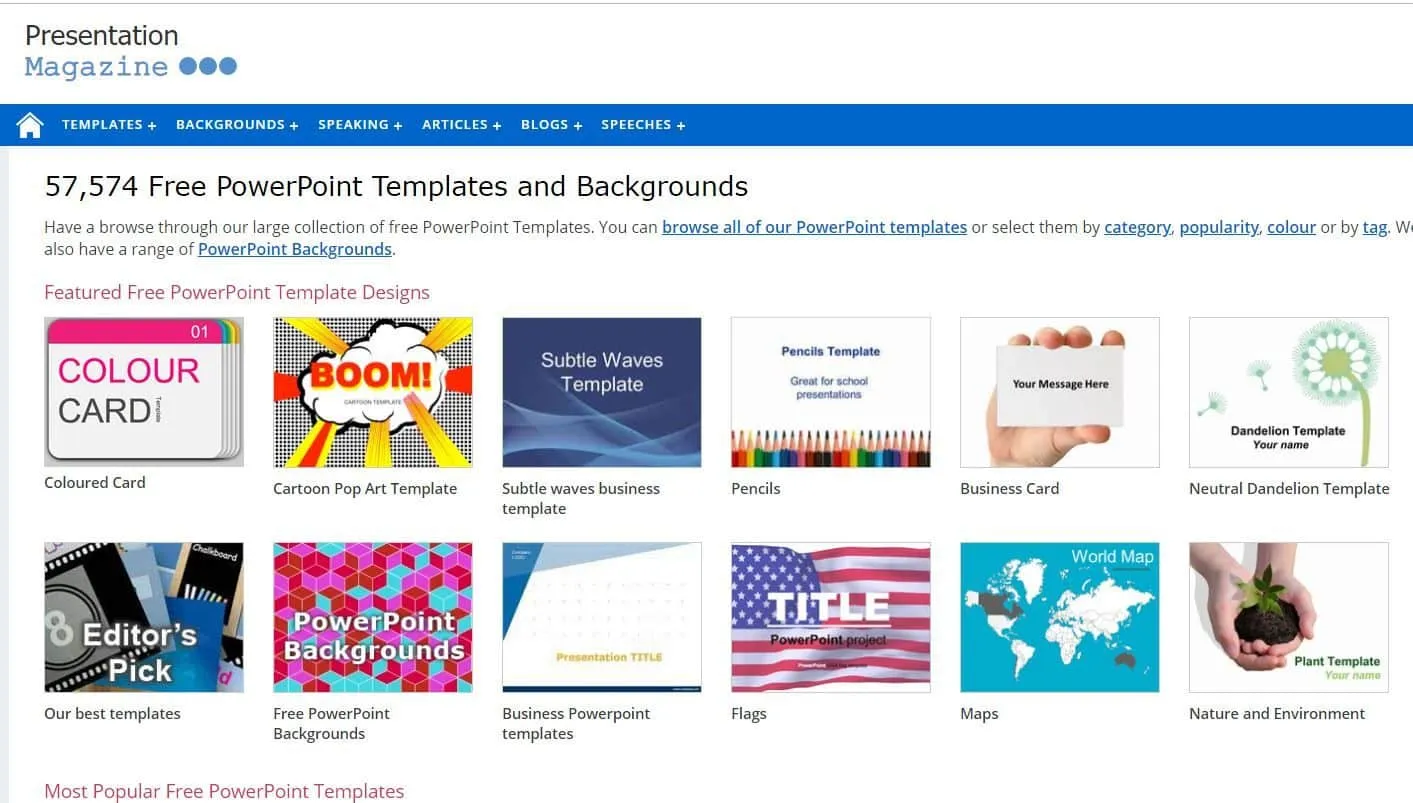
Task: Select templates by category link
Action: (x=1137, y=227)
